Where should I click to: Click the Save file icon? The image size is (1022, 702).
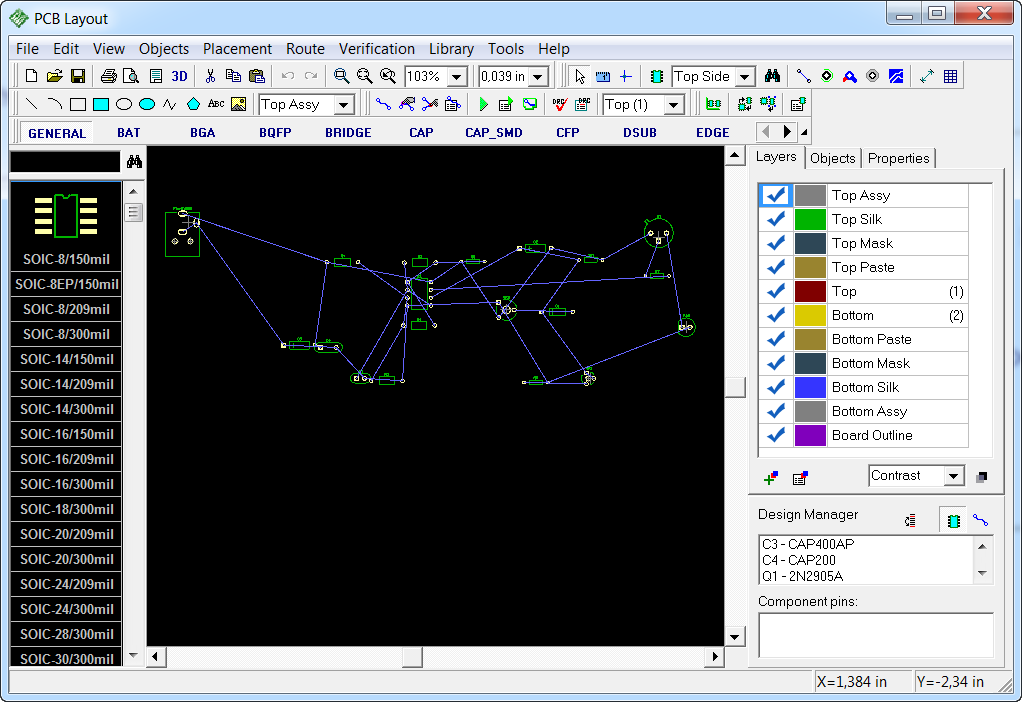[78, 76]
